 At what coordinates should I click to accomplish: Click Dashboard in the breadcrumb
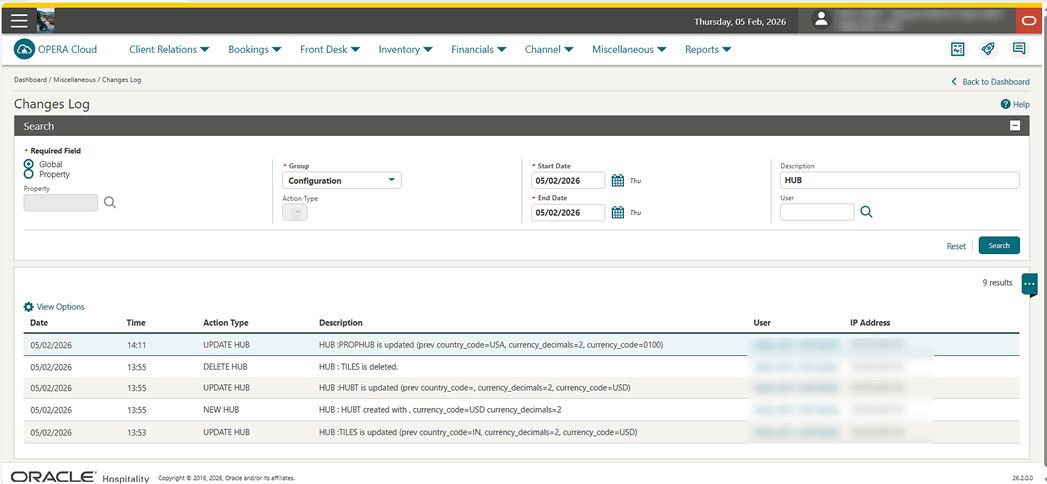click(30, 79)
